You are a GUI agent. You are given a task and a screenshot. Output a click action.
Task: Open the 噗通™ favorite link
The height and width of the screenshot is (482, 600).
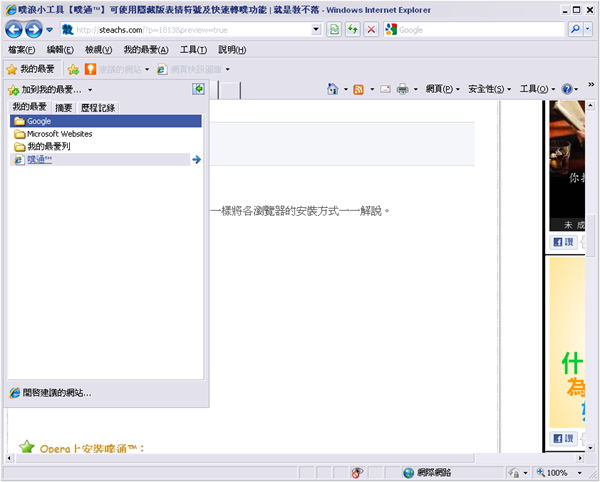click(42, 159)
